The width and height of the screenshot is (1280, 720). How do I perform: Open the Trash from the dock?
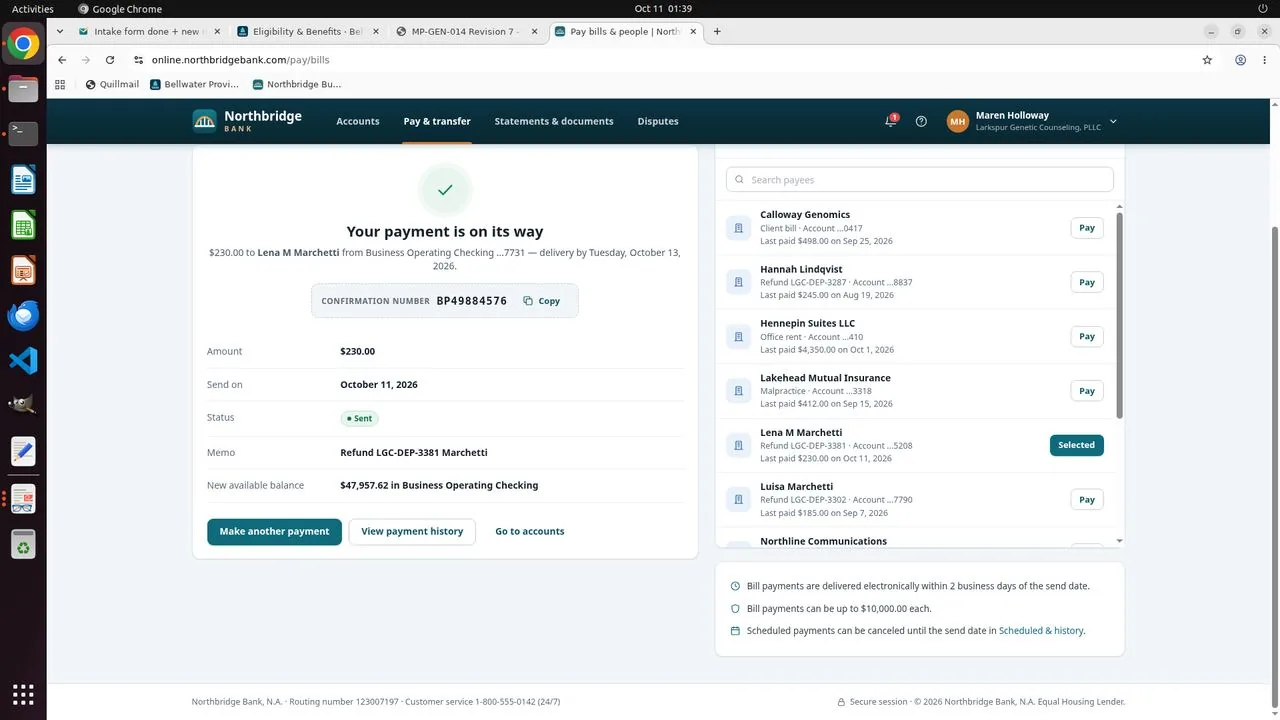click(23, 545)
